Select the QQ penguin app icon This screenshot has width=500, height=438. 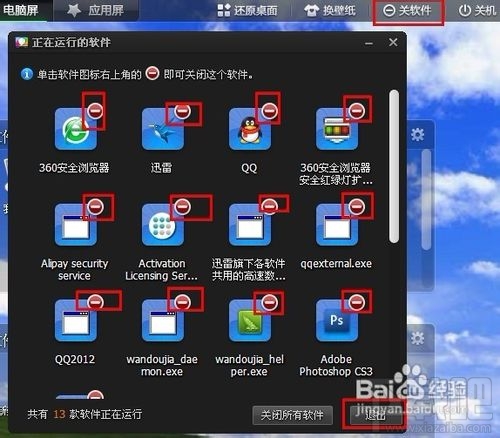(x=250, y=129)
